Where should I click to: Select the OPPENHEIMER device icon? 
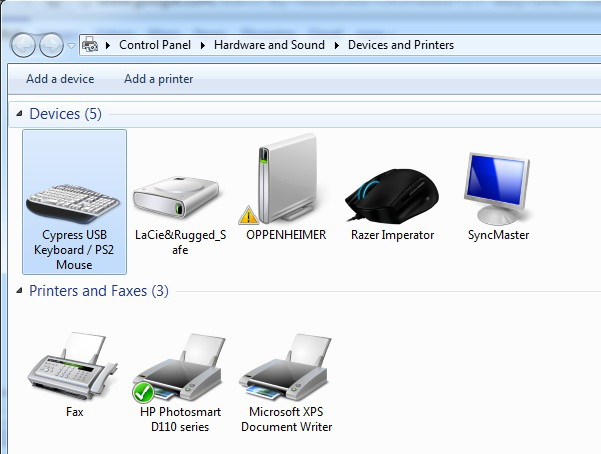[288, 178]
